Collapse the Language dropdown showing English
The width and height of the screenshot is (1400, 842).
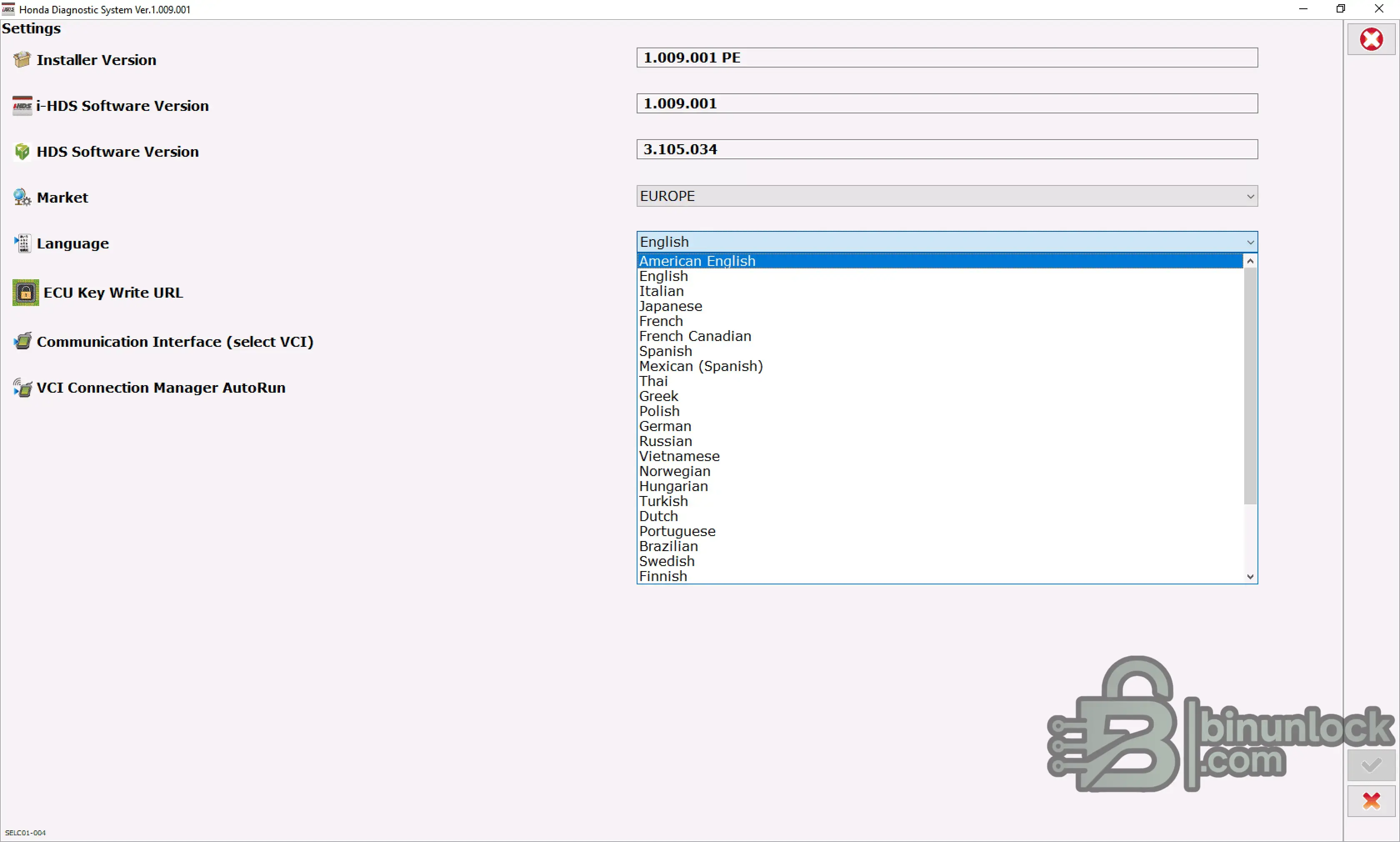(947, 242)
